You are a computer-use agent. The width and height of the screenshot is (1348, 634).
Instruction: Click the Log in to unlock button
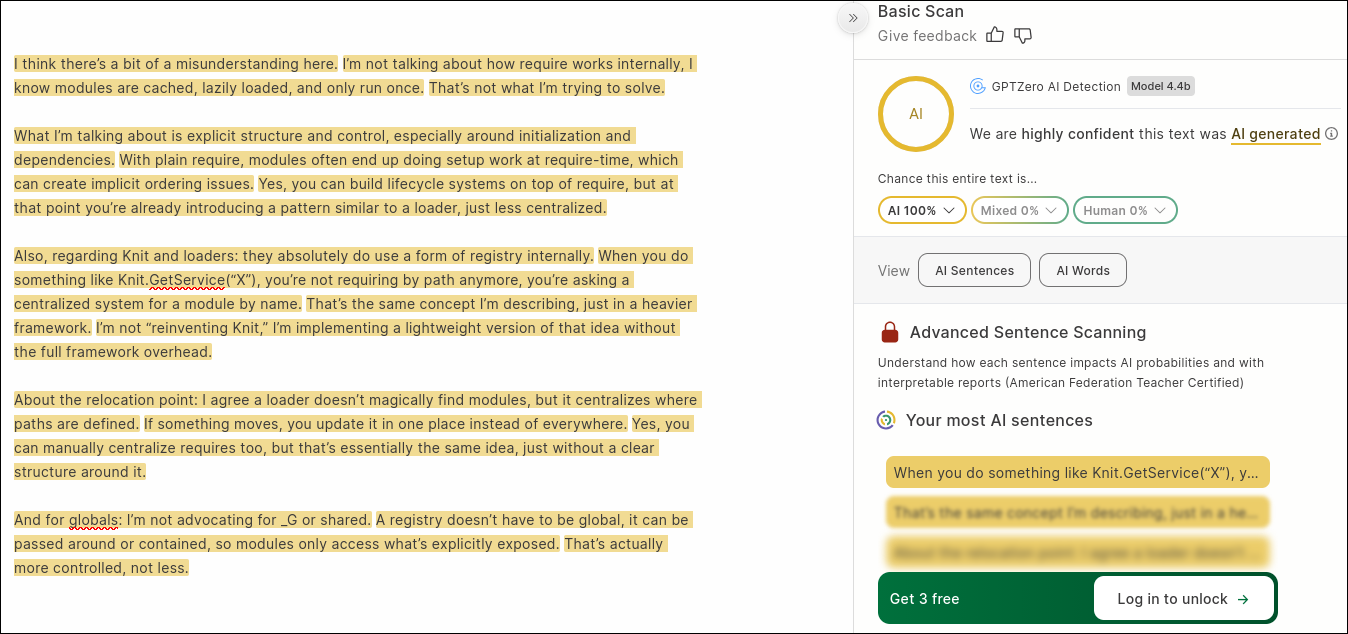[1184, 599]
